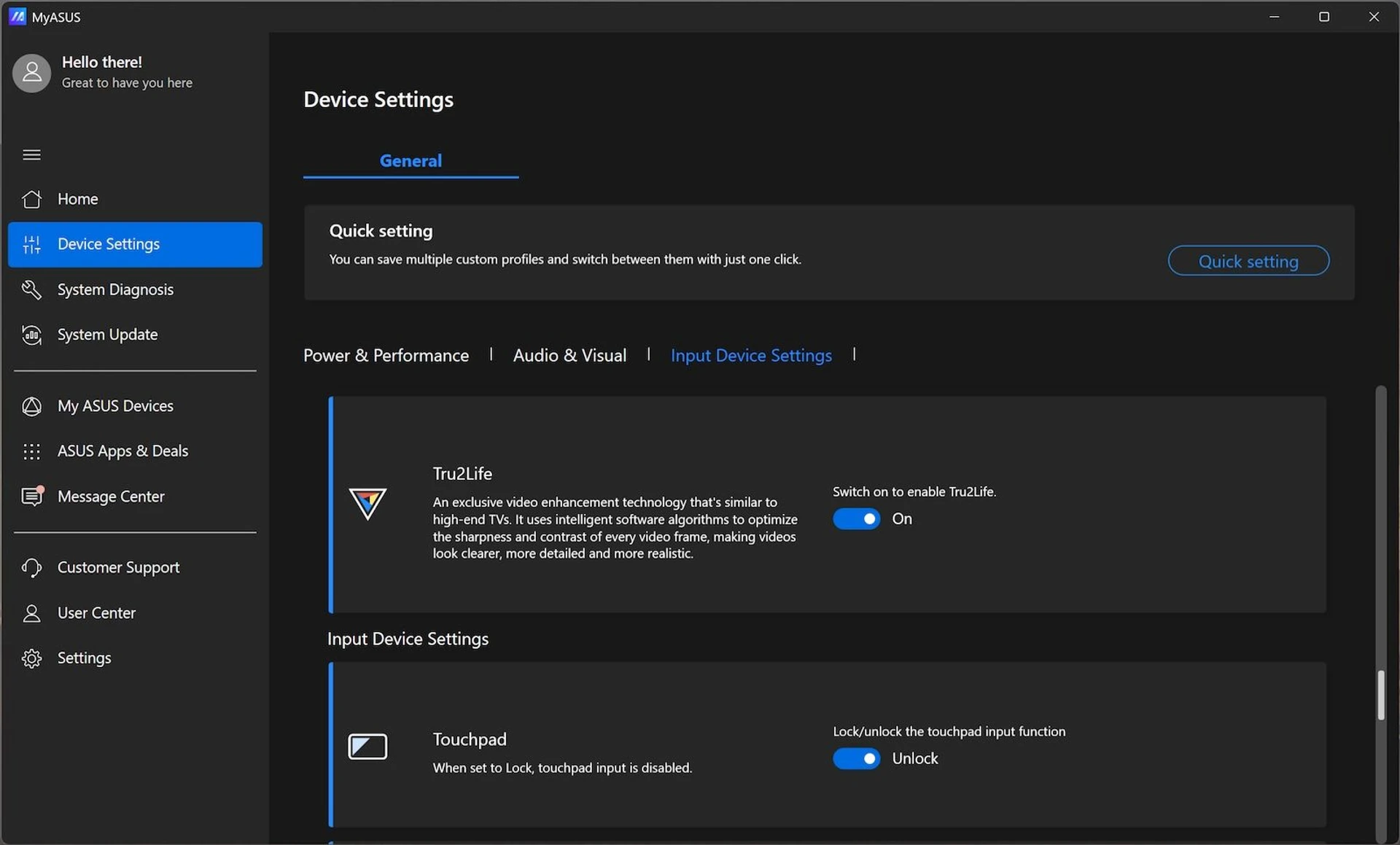
Task: Click the vertical scrollbar thumb
Action: pos(1380,696)
